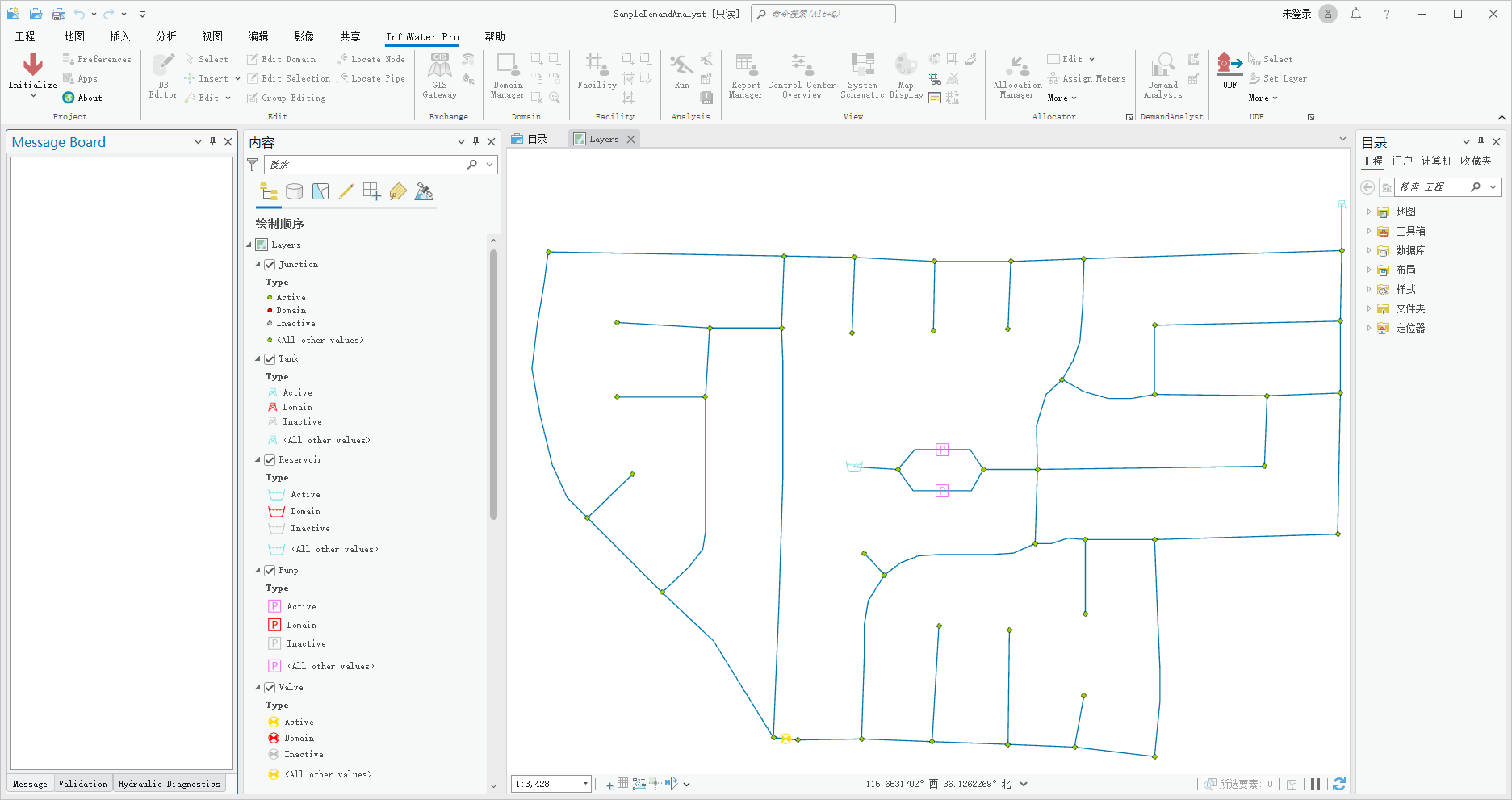
Task: Click the Catalog 搜索 工程 search field
Action: (x=1432, y=187)
